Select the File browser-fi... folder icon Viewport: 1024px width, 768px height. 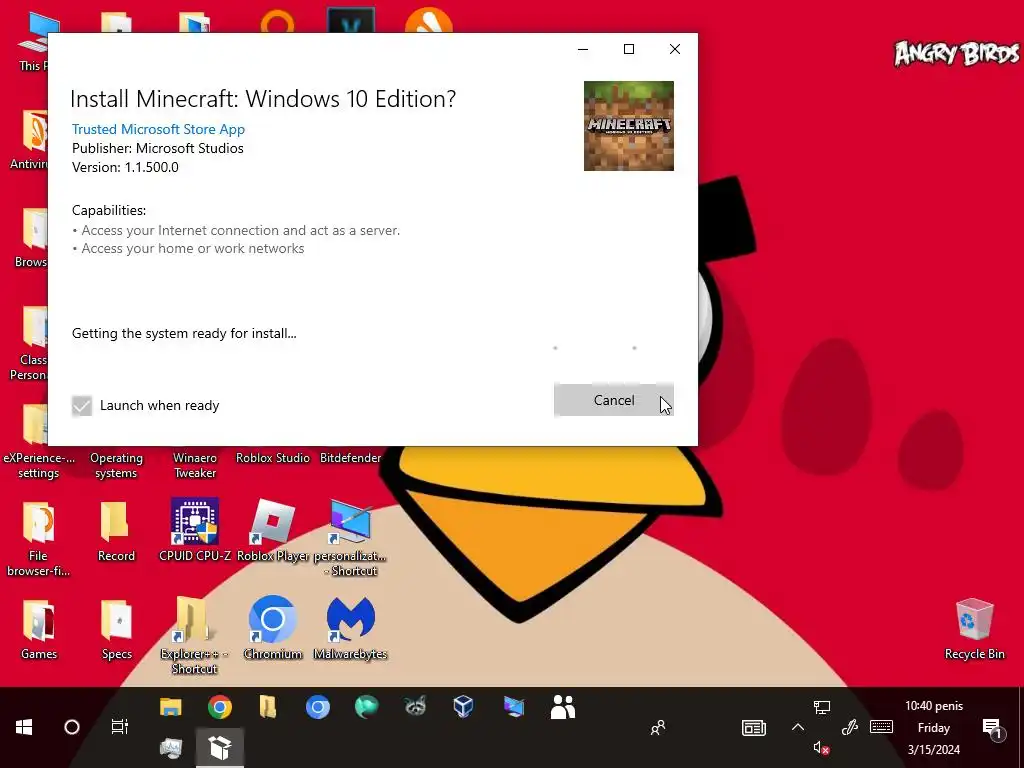click(38, 539)
